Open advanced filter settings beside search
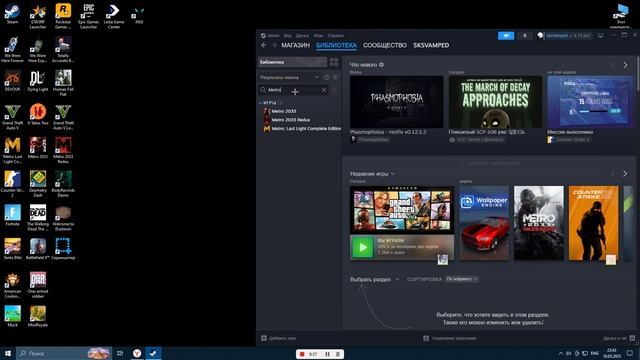 334,90
